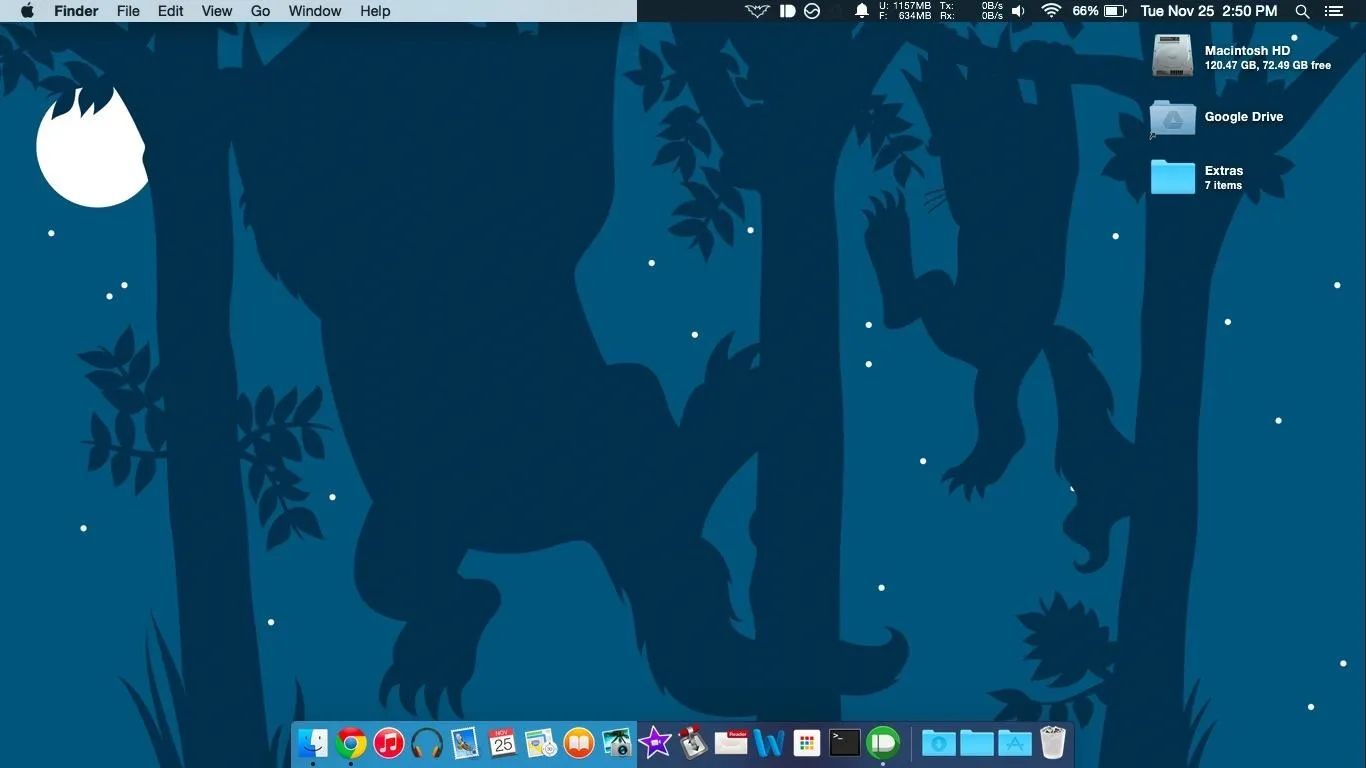Viewport: 1366px width, 768px height.
Task: Open Pushbullet green icon in Dock
Action: 883,743
